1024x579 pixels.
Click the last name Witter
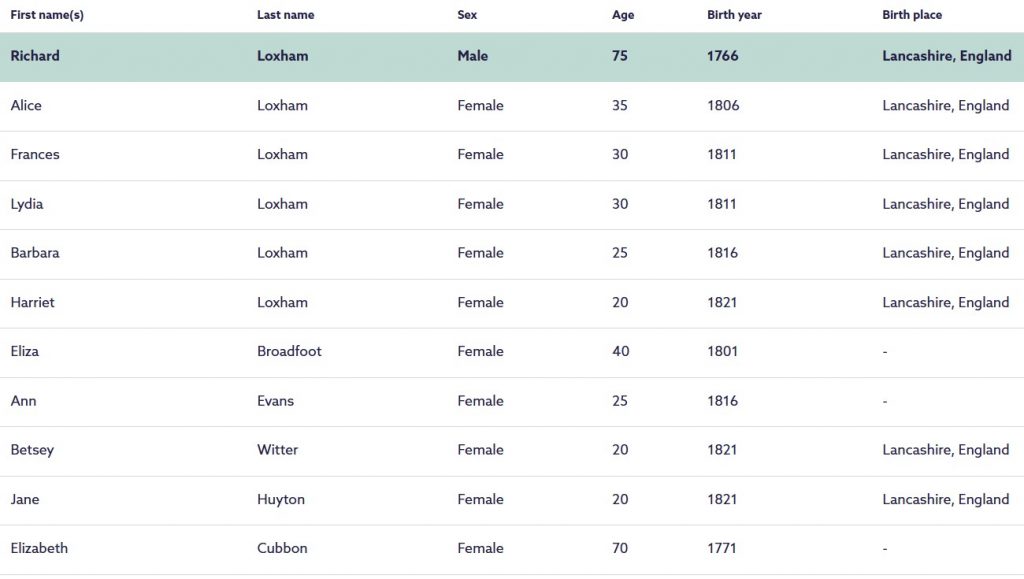[277, 450]
